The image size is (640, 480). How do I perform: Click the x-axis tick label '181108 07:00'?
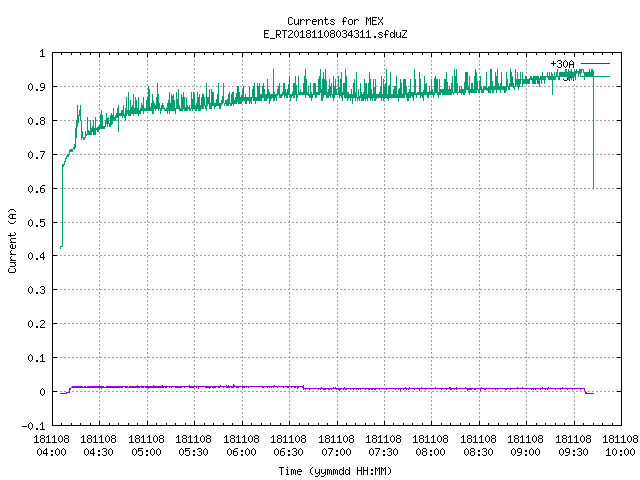(x=336, y=446)
